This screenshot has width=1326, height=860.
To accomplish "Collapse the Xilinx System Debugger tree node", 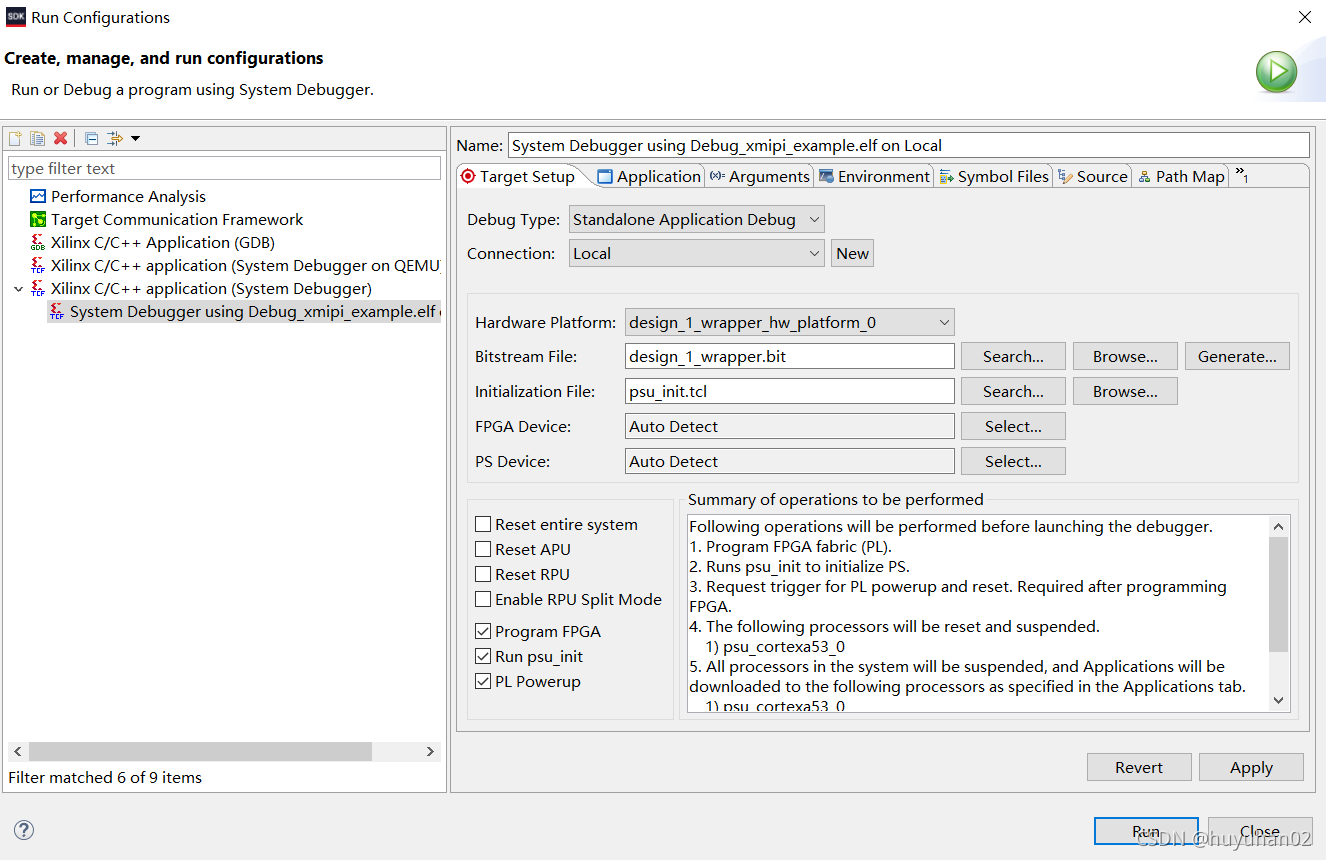I will (18, 289).
